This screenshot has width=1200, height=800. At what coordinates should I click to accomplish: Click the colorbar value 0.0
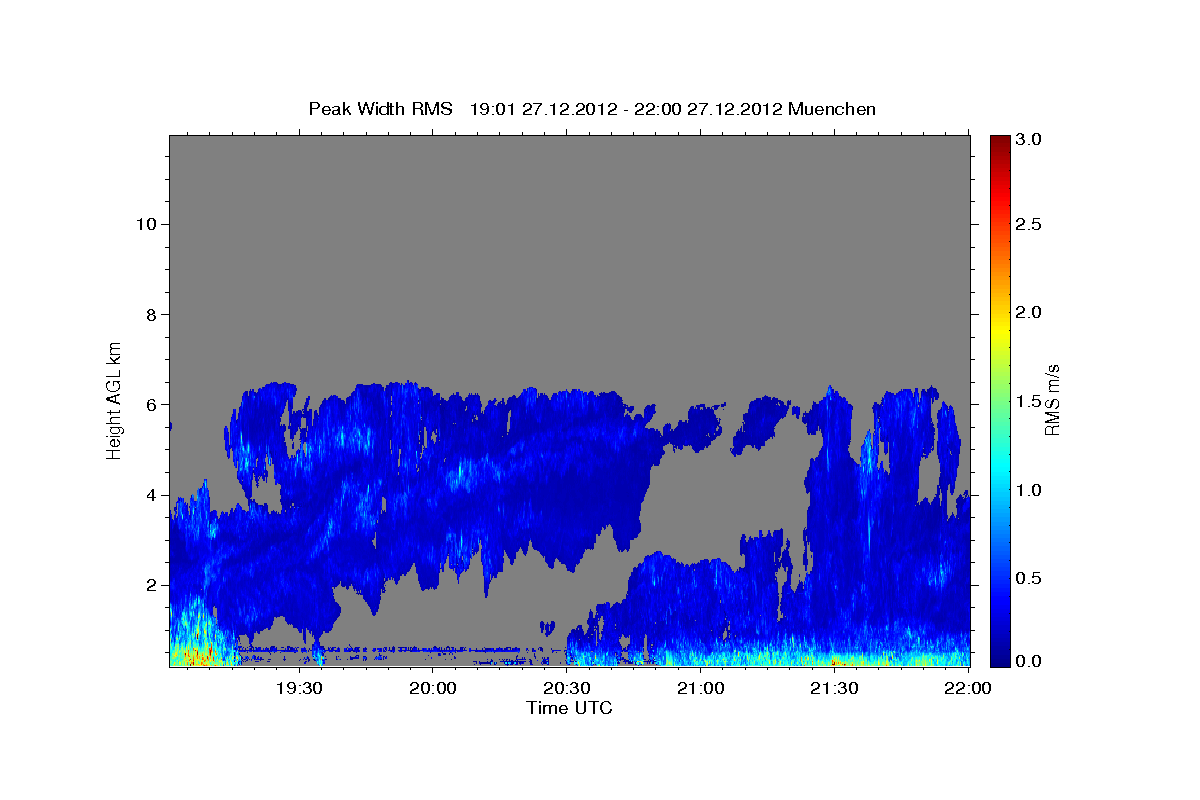[x=1028, y=662]
